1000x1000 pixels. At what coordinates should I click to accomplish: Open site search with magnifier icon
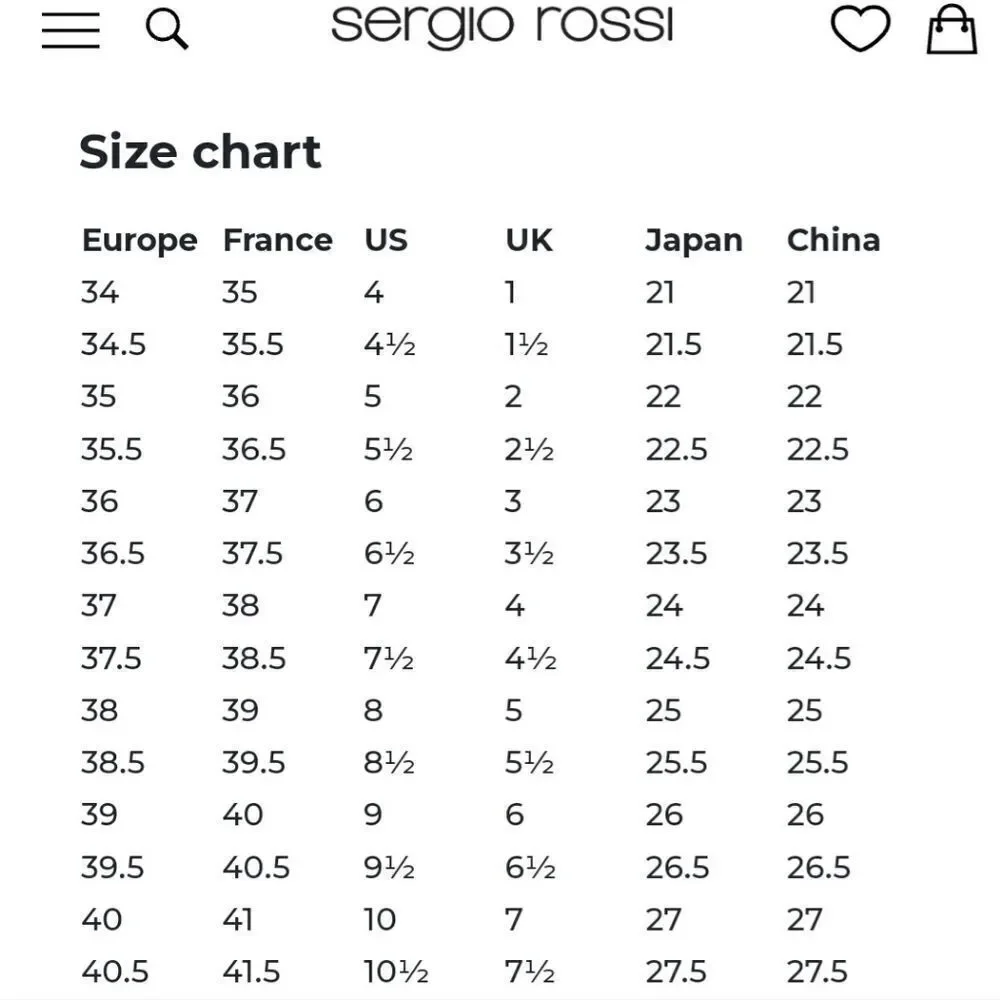point(166,29)
